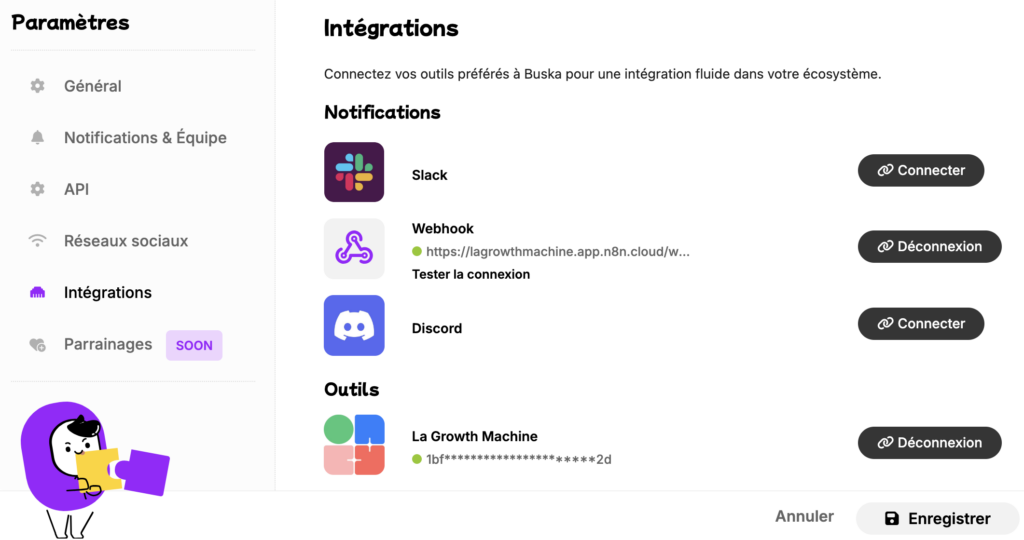This screenshot has width=1024, height=540.
Task: Click the gear icon beside Général
Action: [x=38, y=86]
